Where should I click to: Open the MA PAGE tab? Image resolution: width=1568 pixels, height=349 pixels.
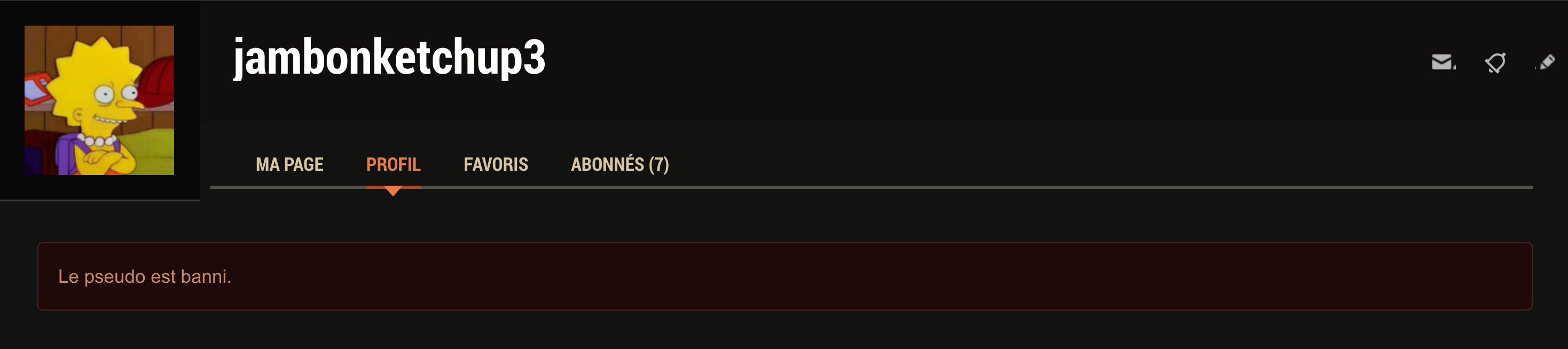tap(289, 164)
